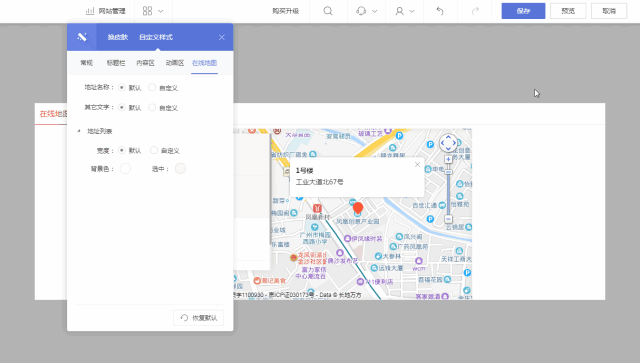The image size is (640, 363).
Task: Click the map zoom slider track
Action: click(448, 192)
